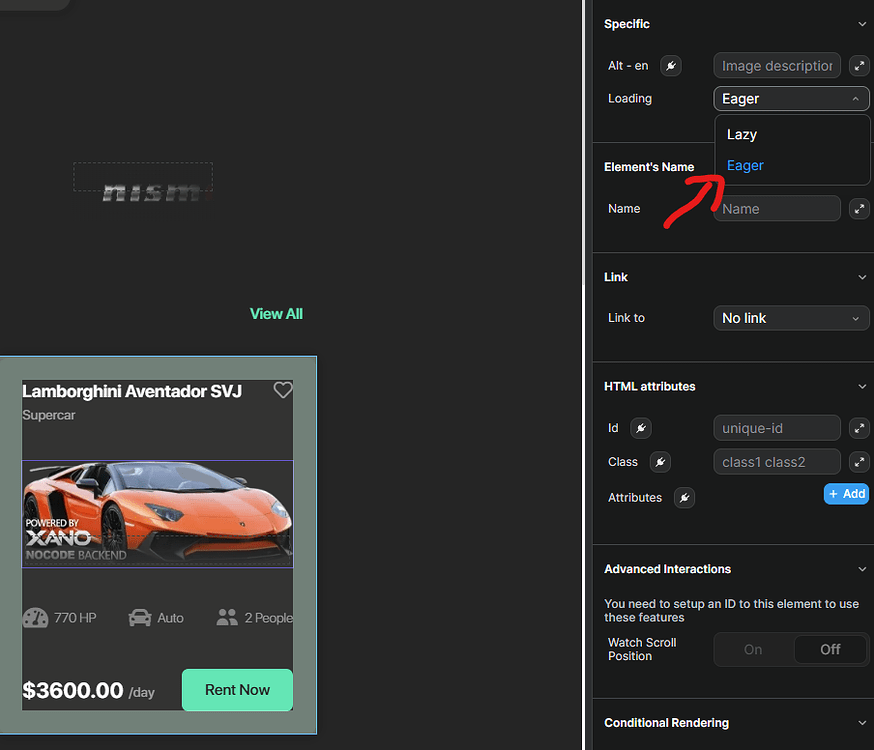Switch Watch Scroll Position to On
Screen dimensions: 874x750
[752, 649]
